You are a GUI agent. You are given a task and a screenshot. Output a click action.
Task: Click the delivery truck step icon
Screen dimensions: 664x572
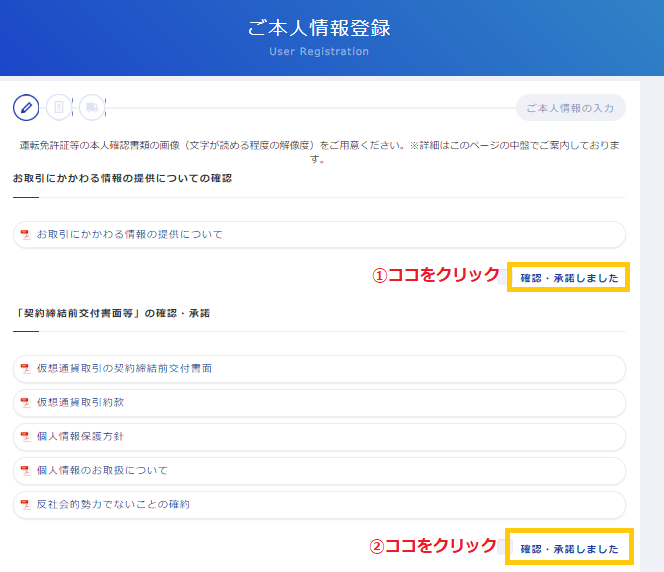pyautogui.click(x=92, y=108)
